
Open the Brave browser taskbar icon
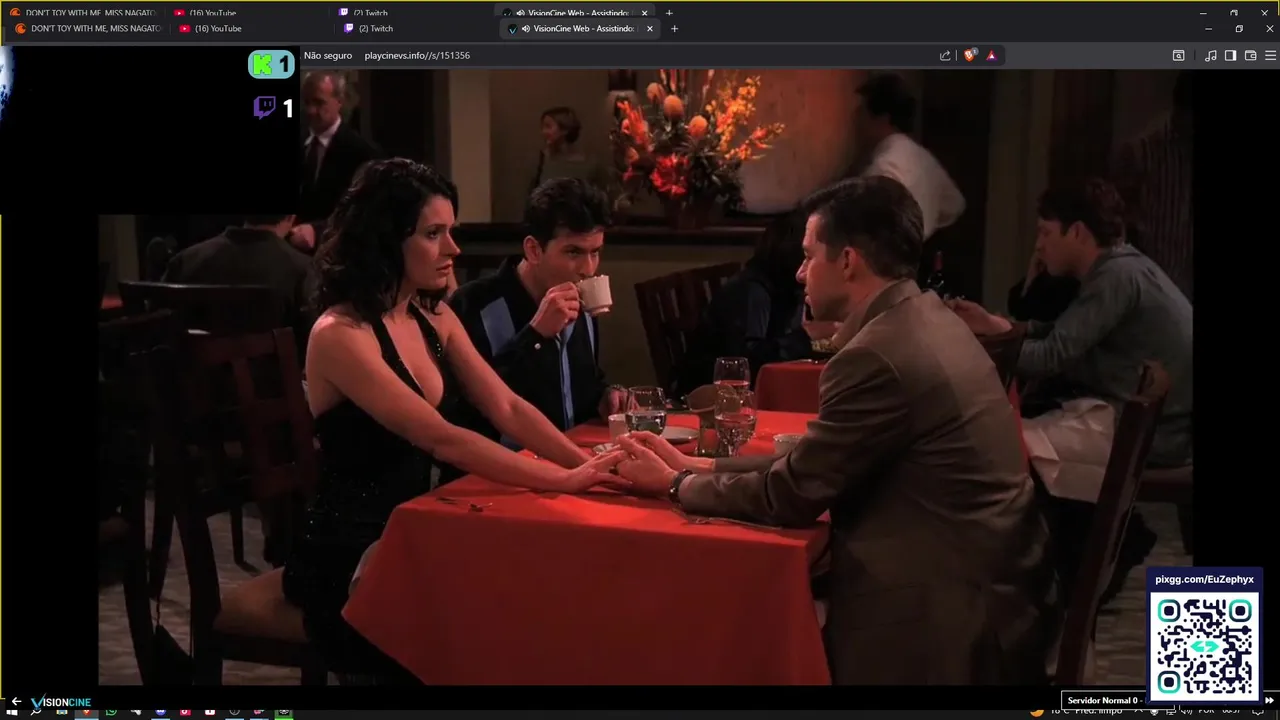pos(86,712)
